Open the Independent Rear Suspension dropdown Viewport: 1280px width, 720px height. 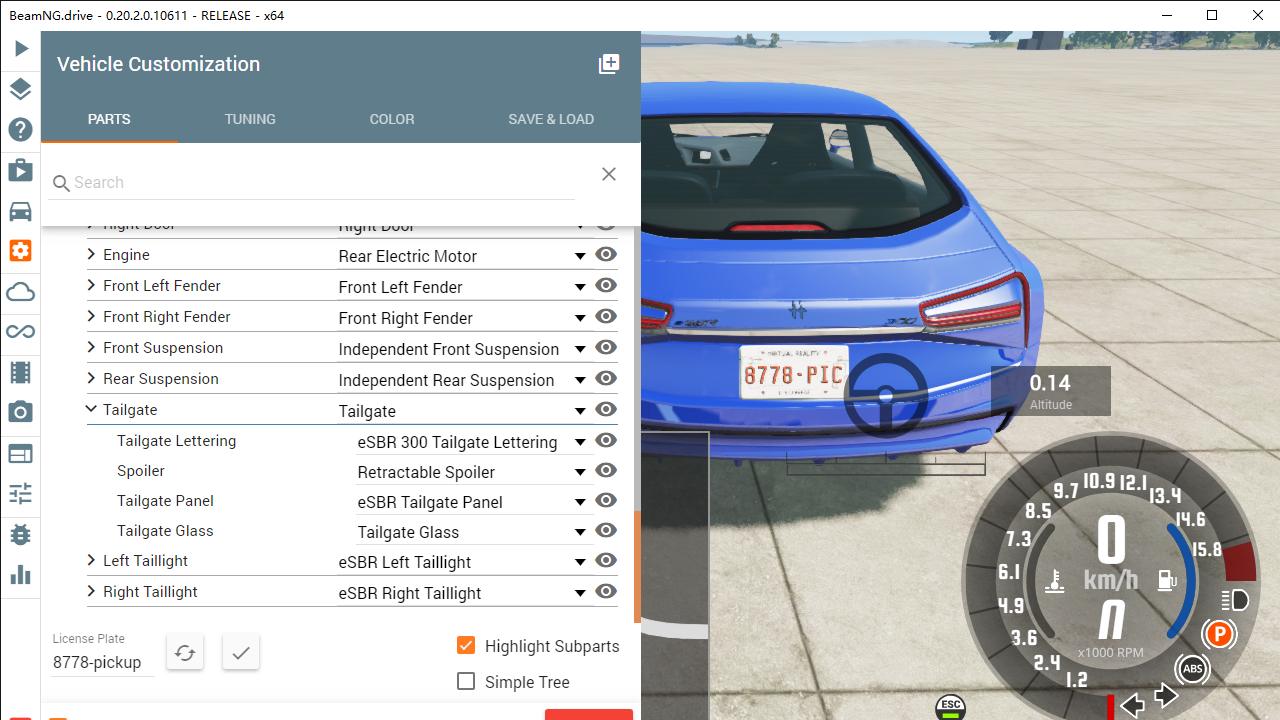(x=463, y=380)
